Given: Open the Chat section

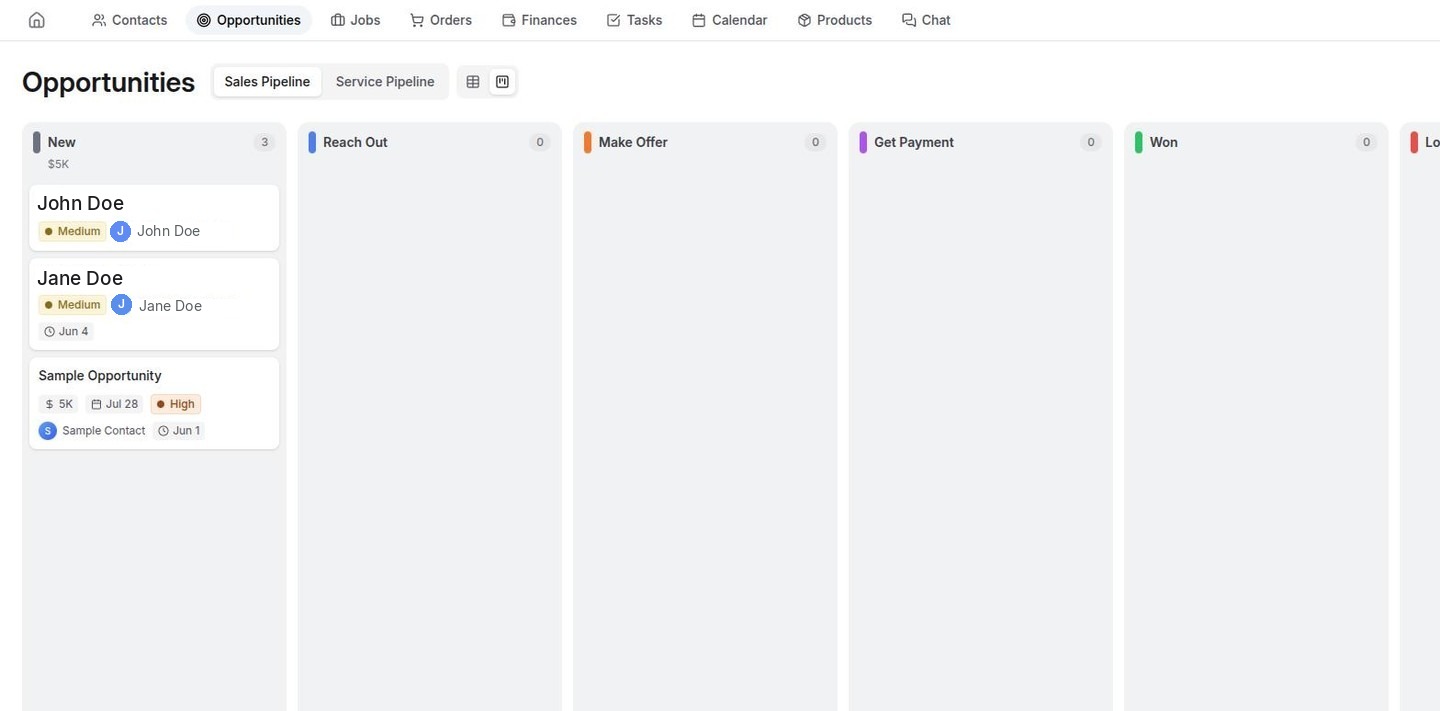Looking at the screenshot, I should click(926, 20).
